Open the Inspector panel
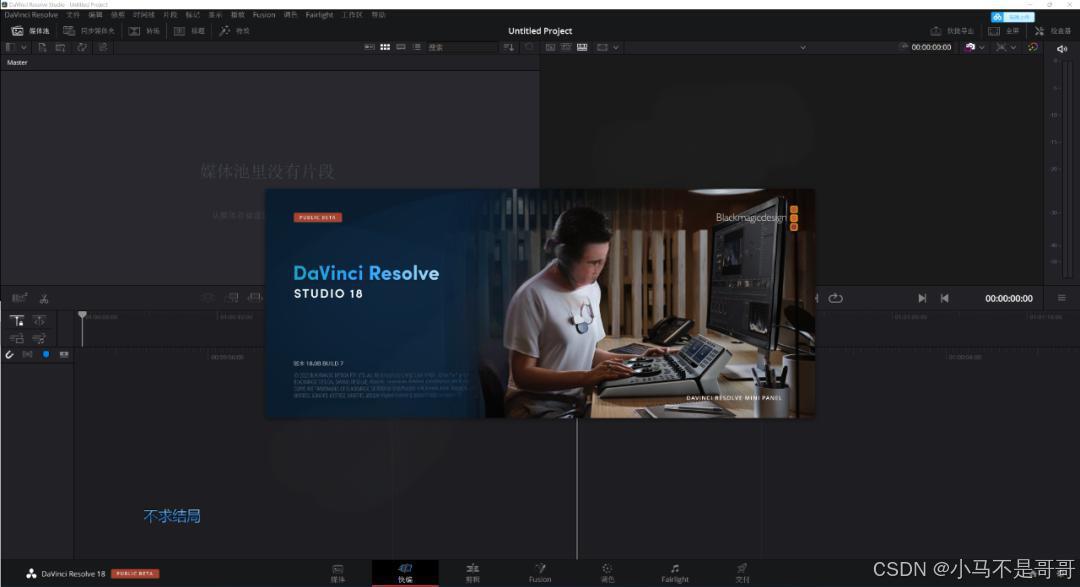Image resolution: width=1080 pixels, height=587 pixels. click(x=1052, y=31)
